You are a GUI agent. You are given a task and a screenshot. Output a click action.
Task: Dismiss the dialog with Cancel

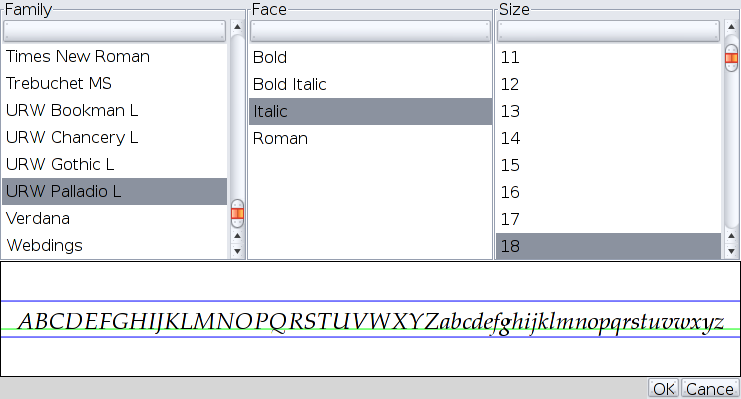[x=710, y=389]
